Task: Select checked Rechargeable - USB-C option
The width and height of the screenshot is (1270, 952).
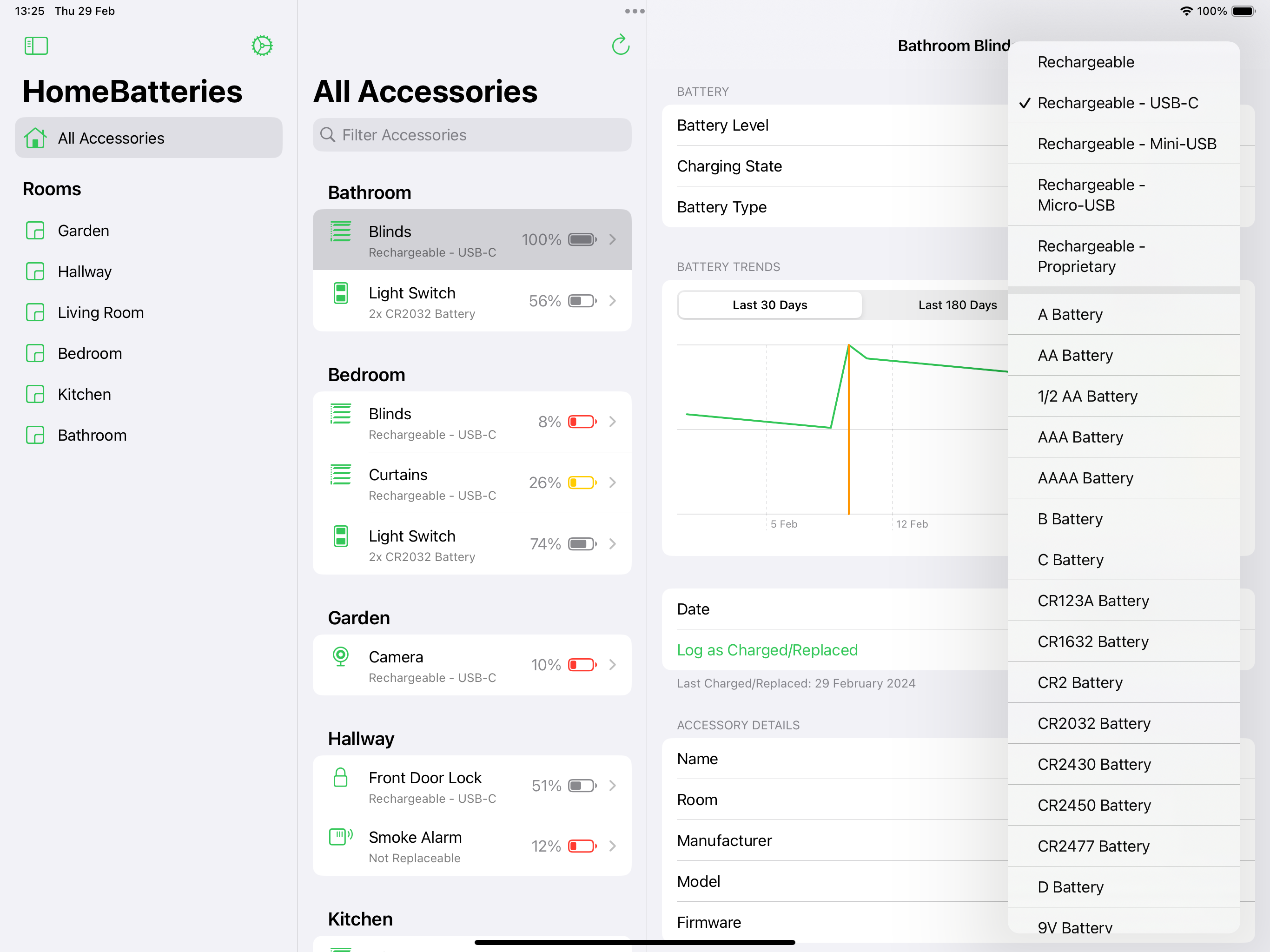Action: pos(1124,103)
